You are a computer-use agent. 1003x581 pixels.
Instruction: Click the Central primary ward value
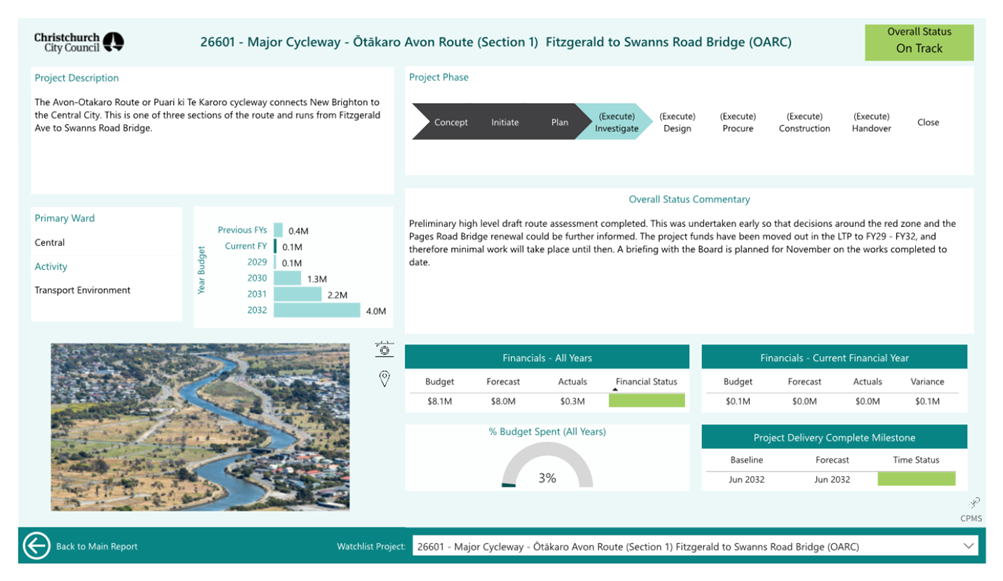click(x=49, y=243)
